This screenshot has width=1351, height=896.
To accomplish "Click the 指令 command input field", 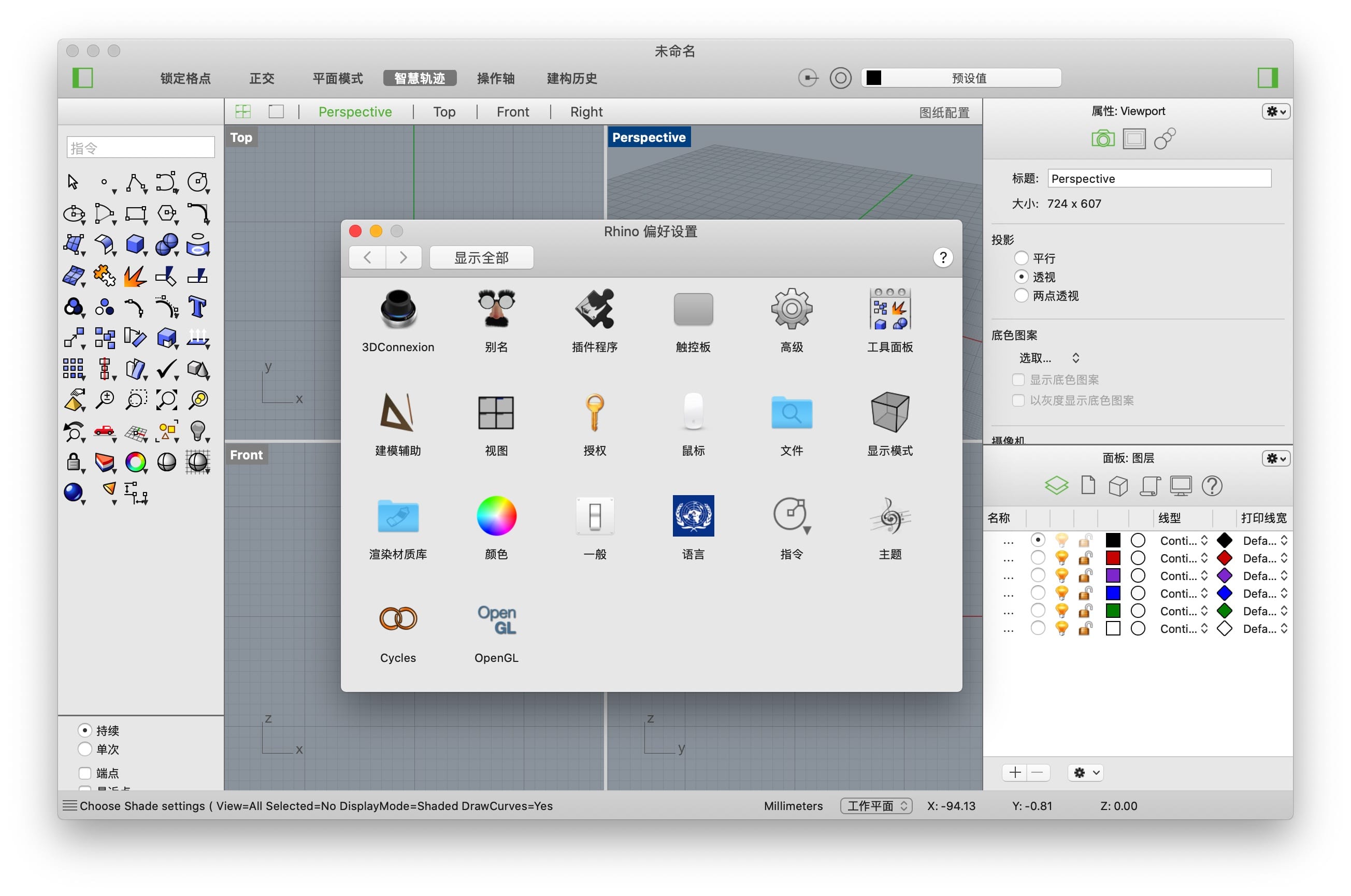I will click(139, 147).
